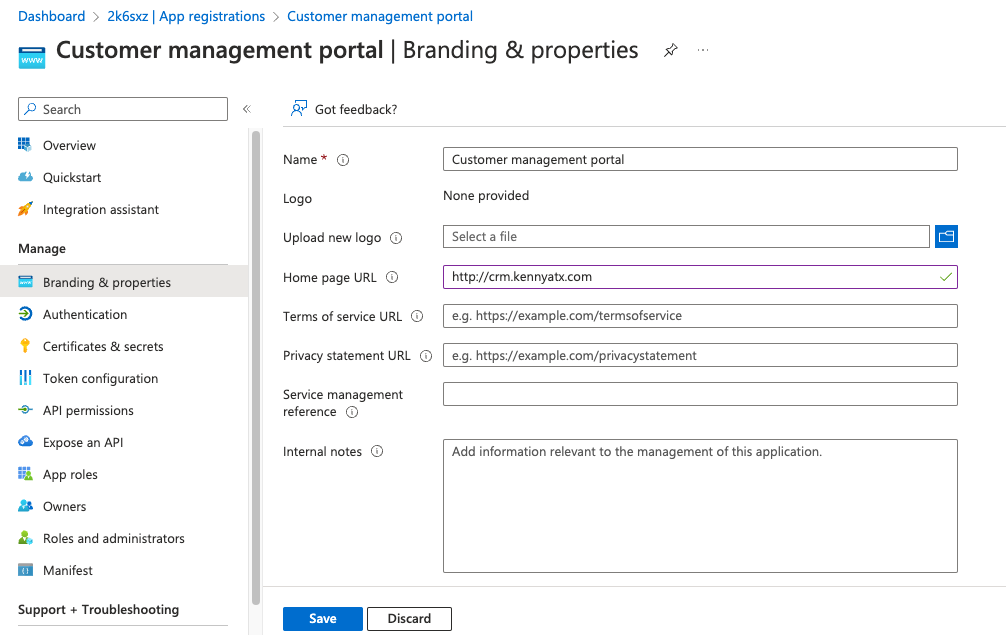
Task: Click inside the Internal notes text area
Action: tap(699, 505)
